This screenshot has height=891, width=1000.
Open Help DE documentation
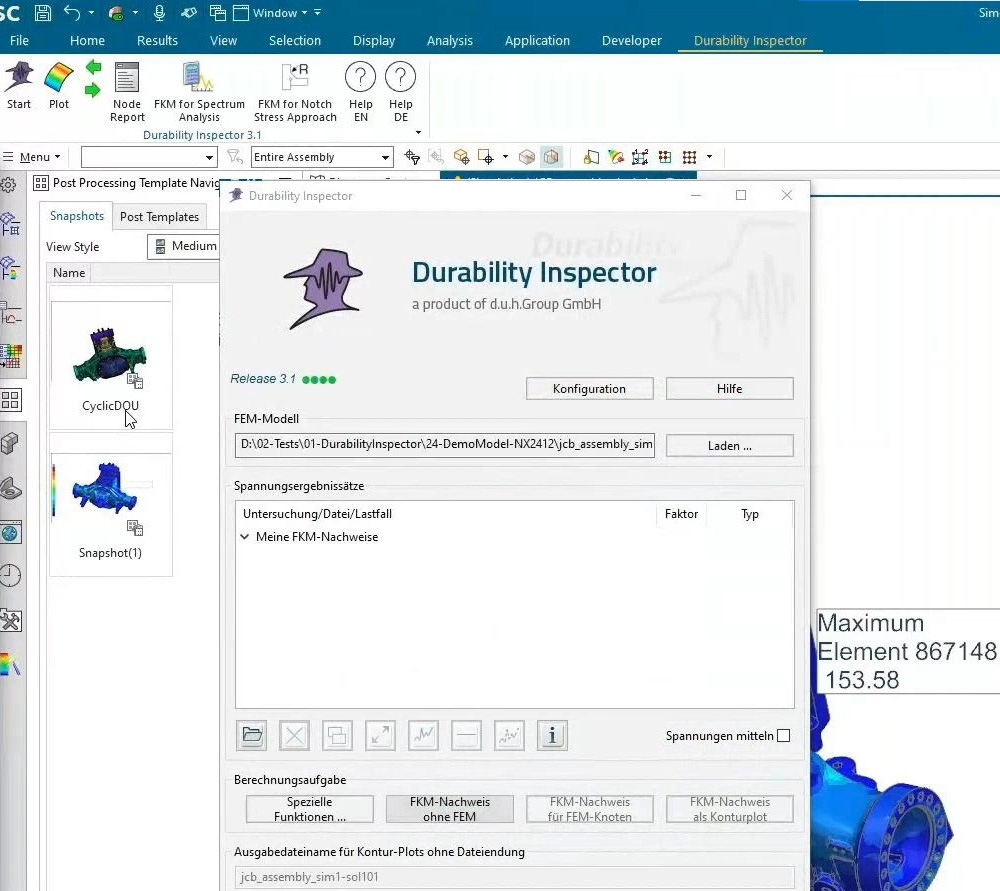click(x=401, y=92)
